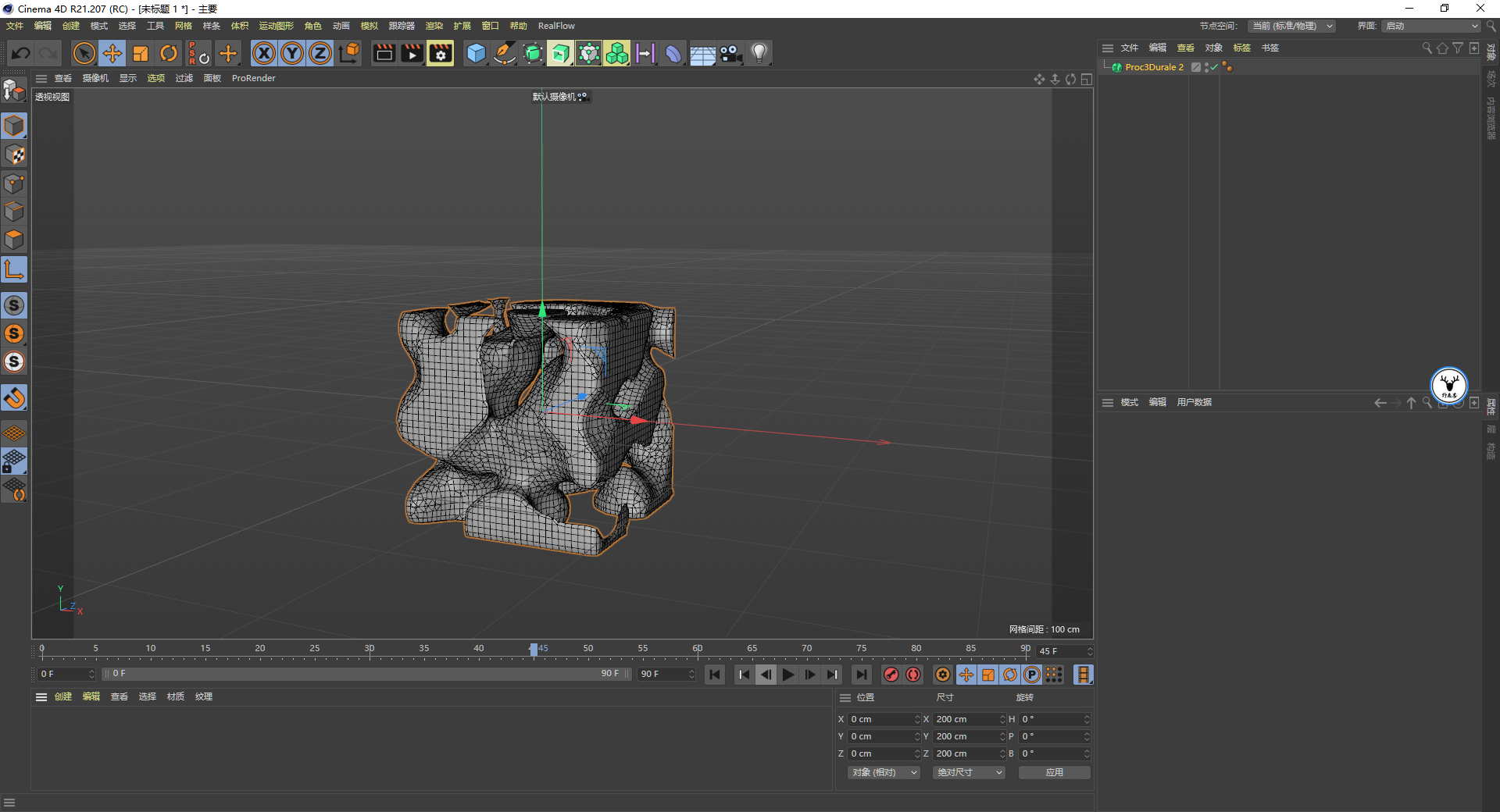Click the frame range slider bar

click(367, 674)
